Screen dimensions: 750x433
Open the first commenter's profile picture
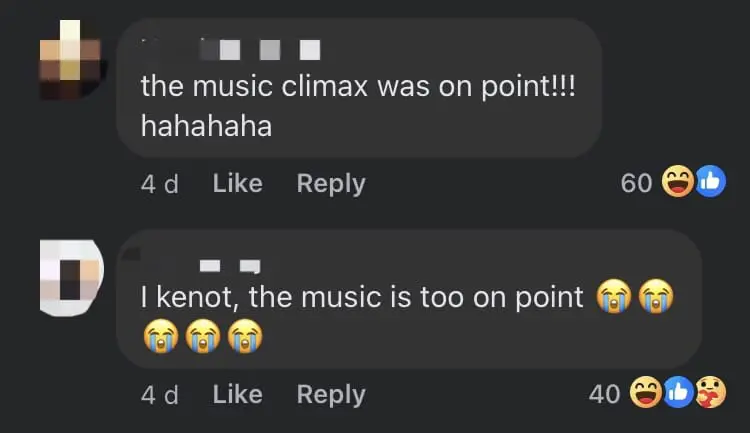click(x=68, y=61)
